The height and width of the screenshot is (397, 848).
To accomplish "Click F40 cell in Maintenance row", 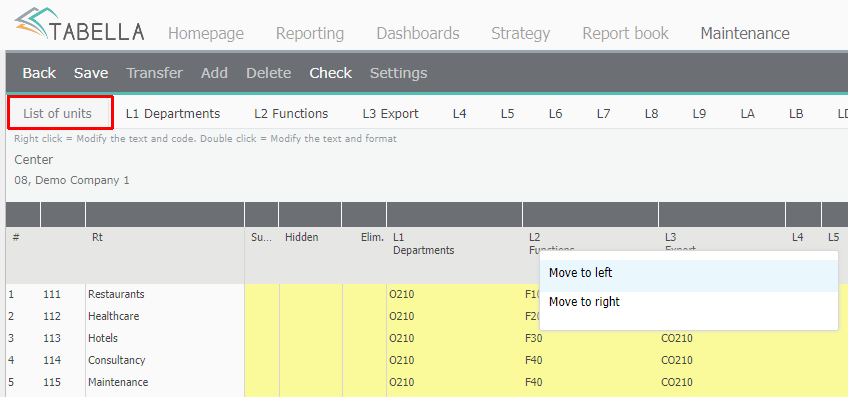I will [x=534, y=382].
